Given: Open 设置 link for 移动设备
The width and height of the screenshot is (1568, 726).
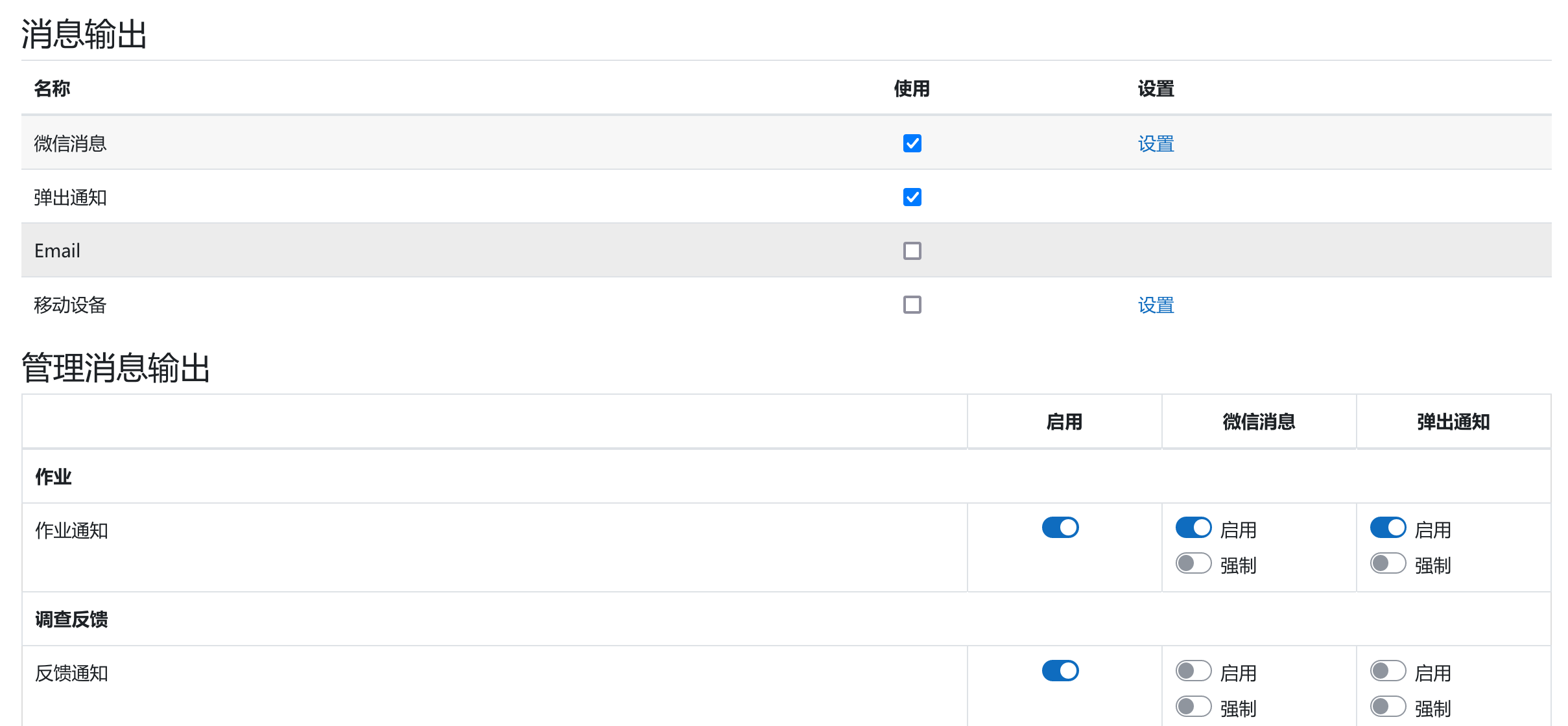Looking at the screenshot, I should pyautogui.click(x=1156, y=305).
